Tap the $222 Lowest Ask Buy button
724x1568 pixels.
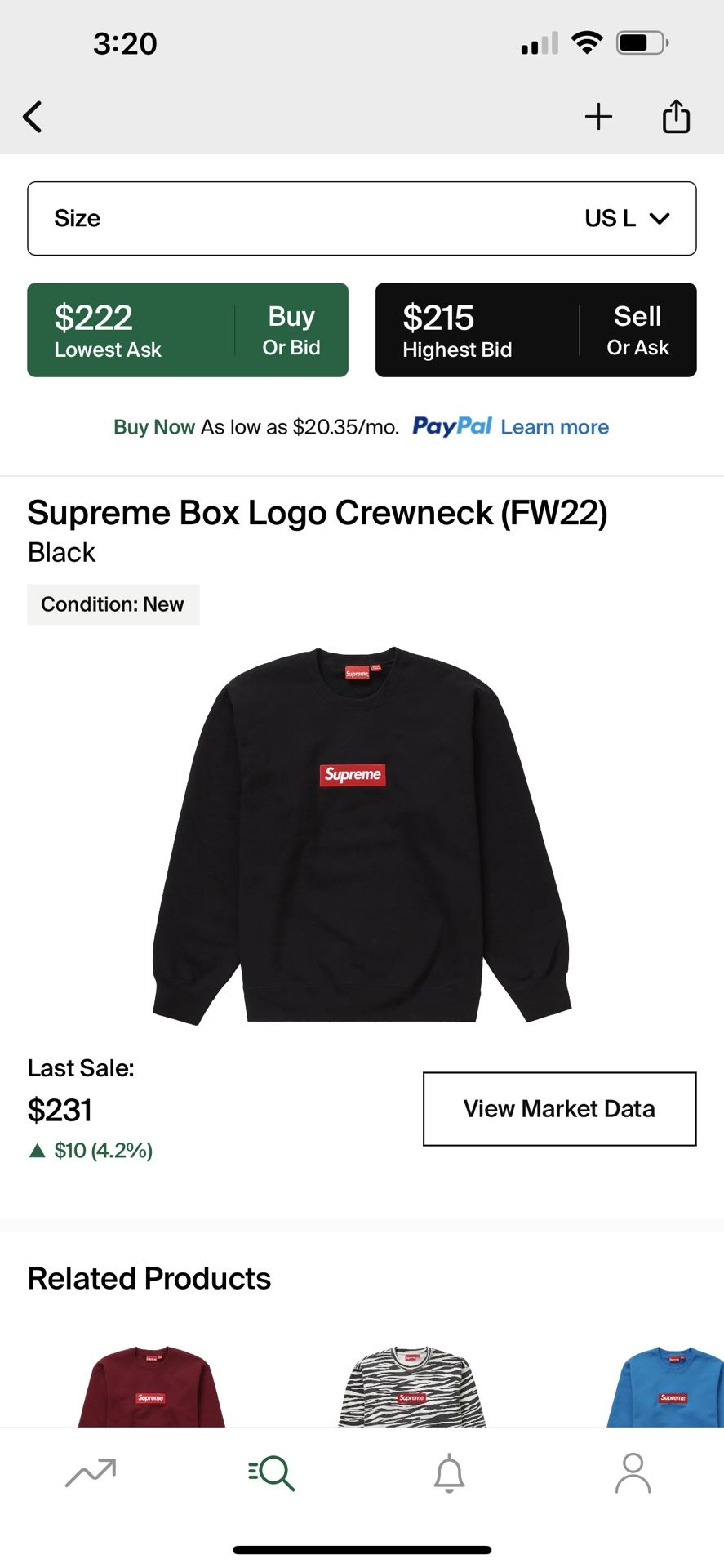point(188,330)
